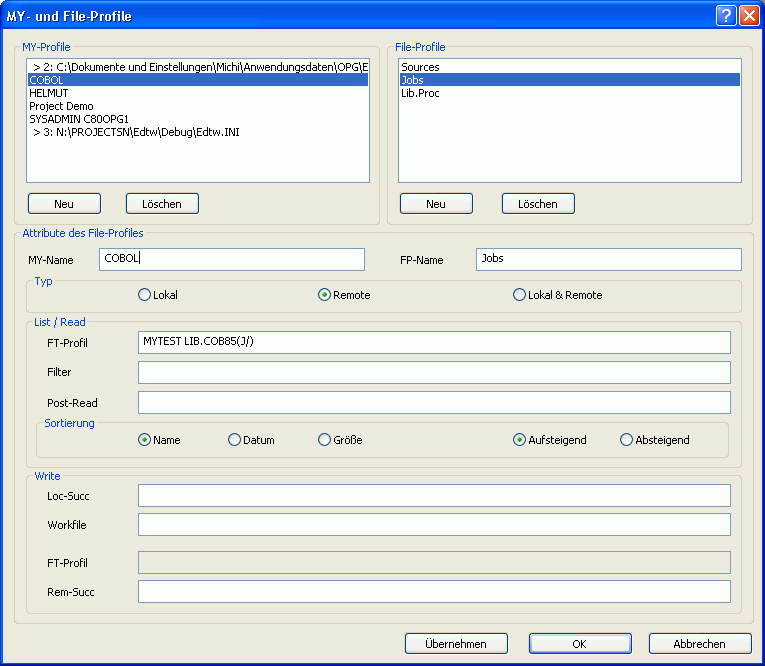The width and height of the screenshot is (765, 666).
Task: Click the Post-Read text field
Action: tap(434, 403)
